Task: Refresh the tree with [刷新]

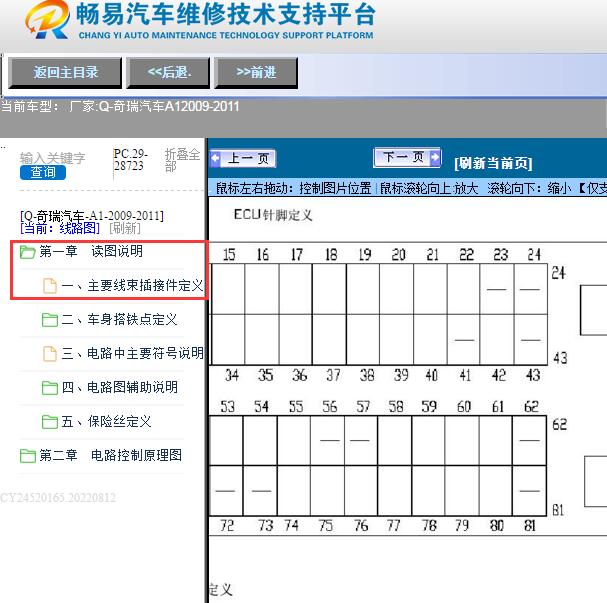Action: [x=125, y=228]
